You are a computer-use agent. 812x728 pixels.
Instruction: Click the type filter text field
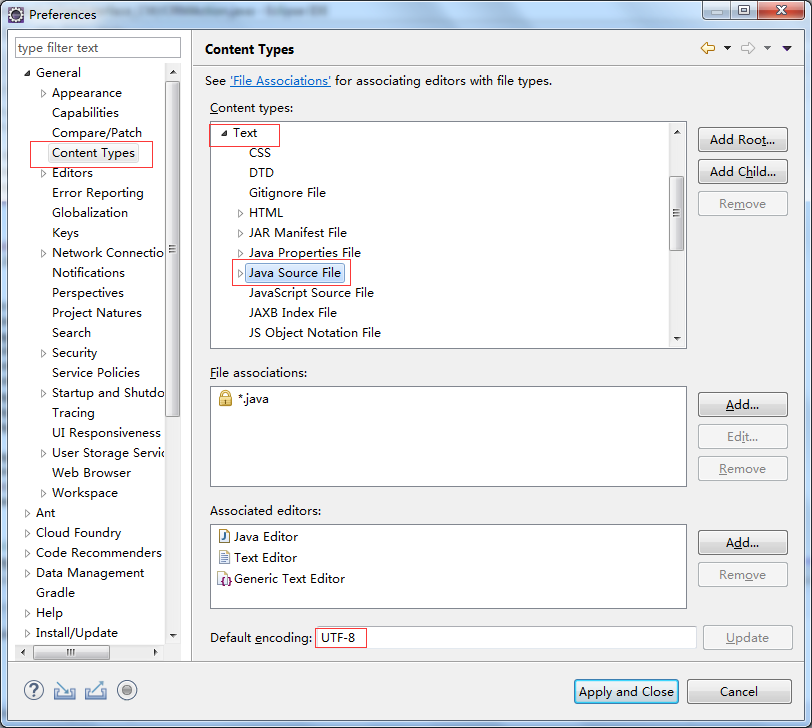pyautogui.click(x=98, y=48)
